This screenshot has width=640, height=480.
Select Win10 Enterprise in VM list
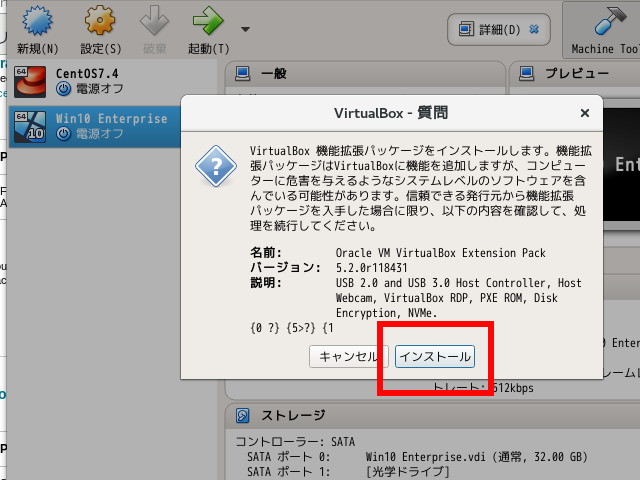coord(111,119)
